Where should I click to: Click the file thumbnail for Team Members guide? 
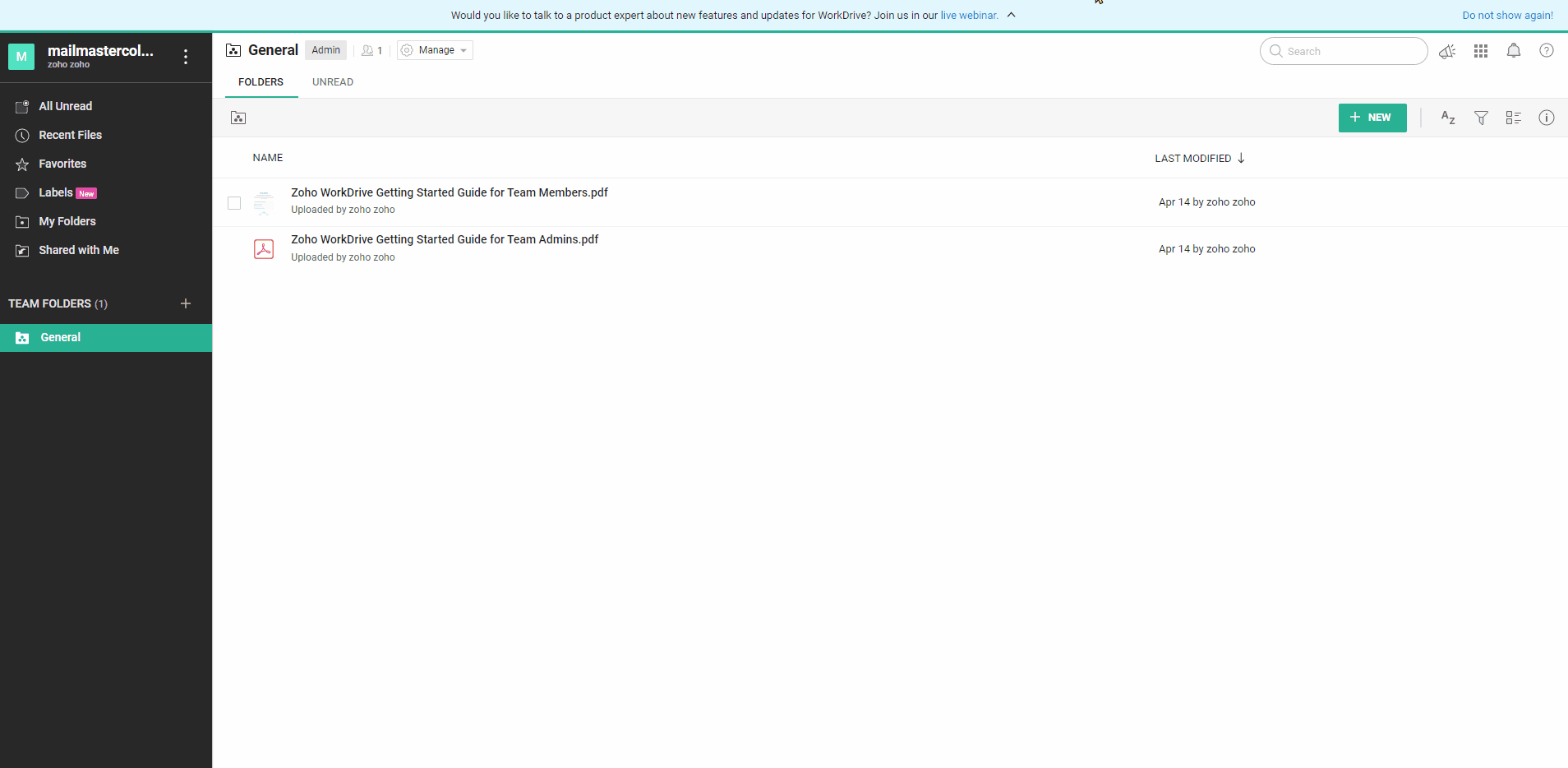pos(264,202)
